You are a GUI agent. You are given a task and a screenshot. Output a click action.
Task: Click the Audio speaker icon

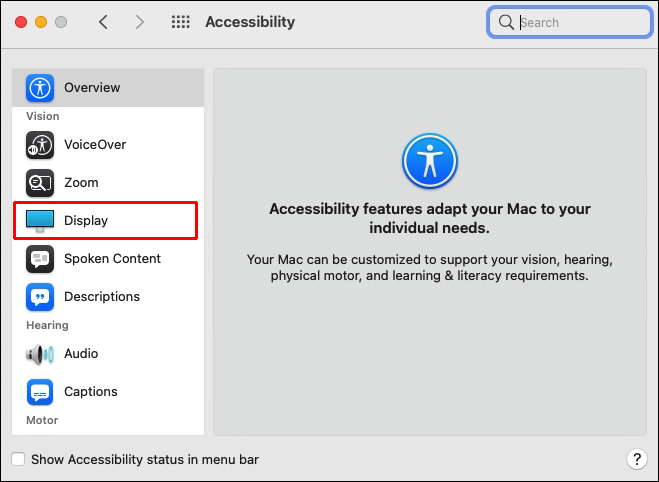tap(40, 353)
